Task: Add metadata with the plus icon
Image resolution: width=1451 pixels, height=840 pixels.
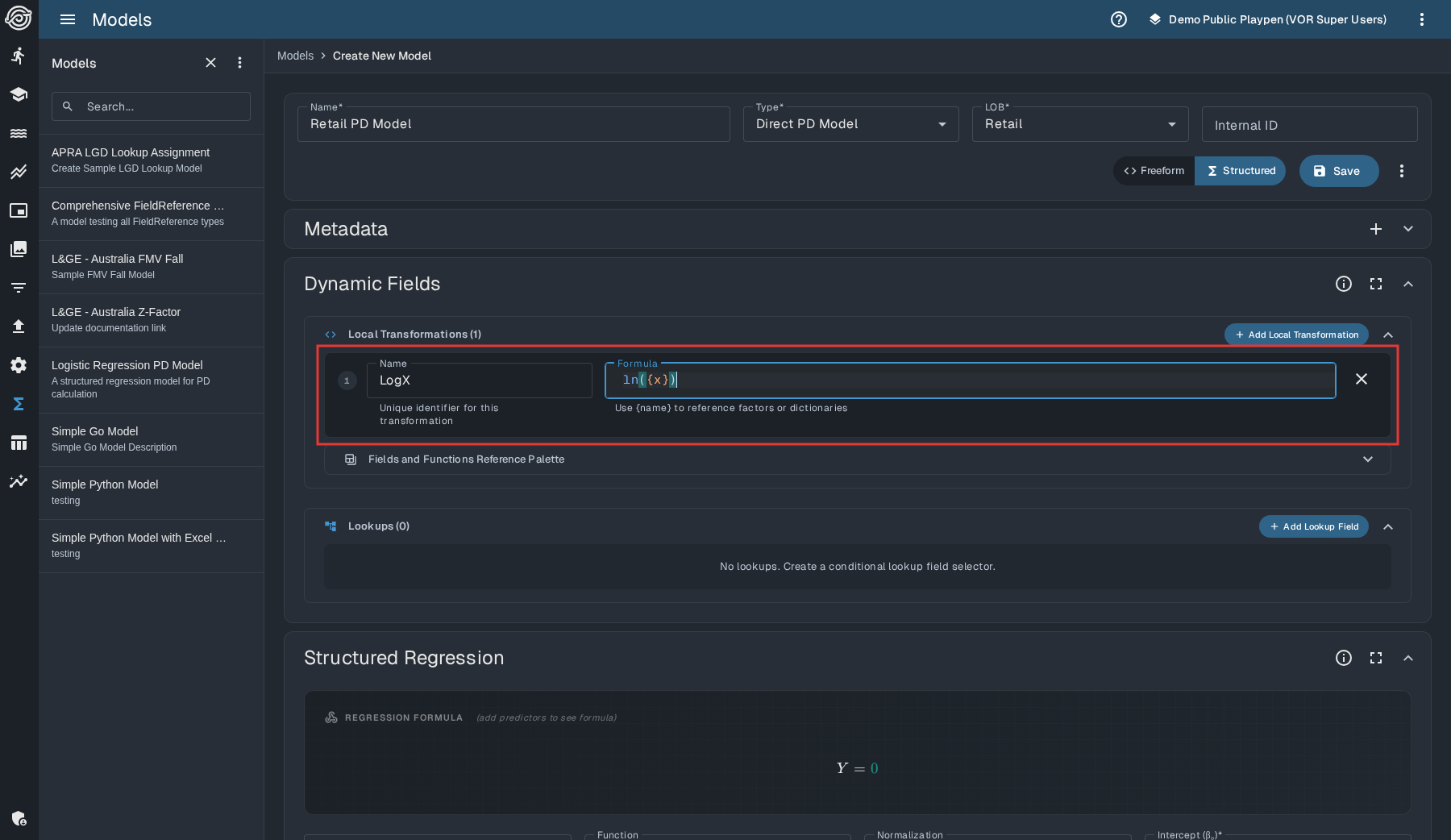Action: [x=1375, y=229]
